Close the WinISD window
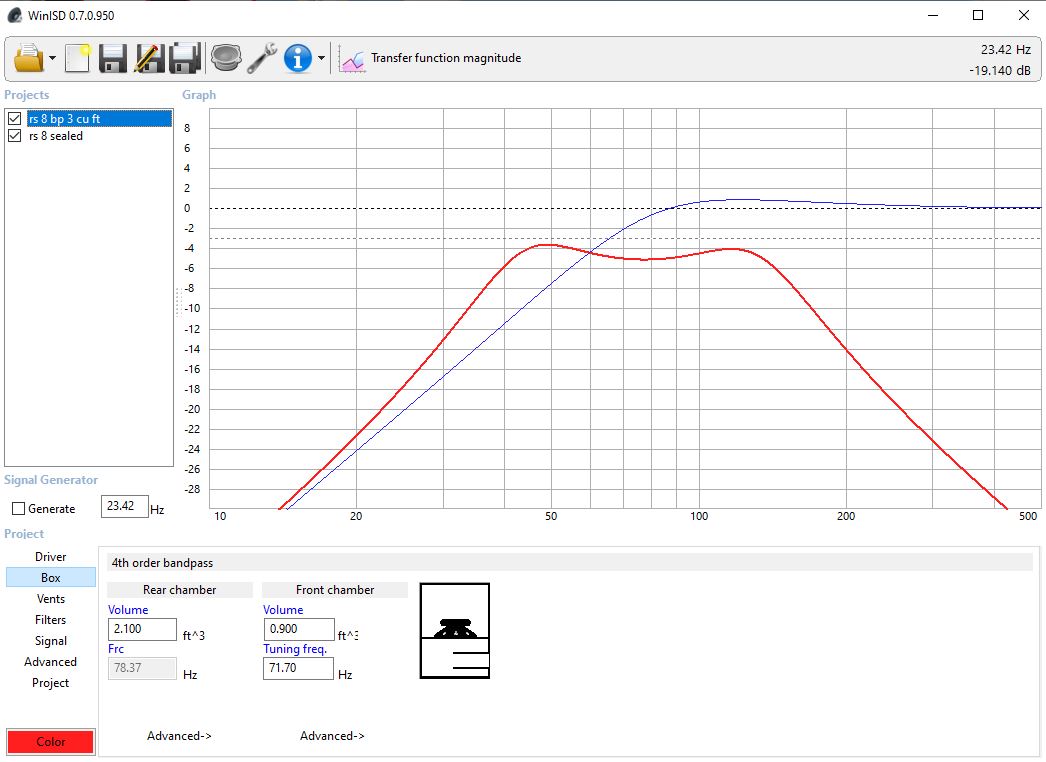The width and height of the screenshot is (1046, 762). click(1024, 15)
